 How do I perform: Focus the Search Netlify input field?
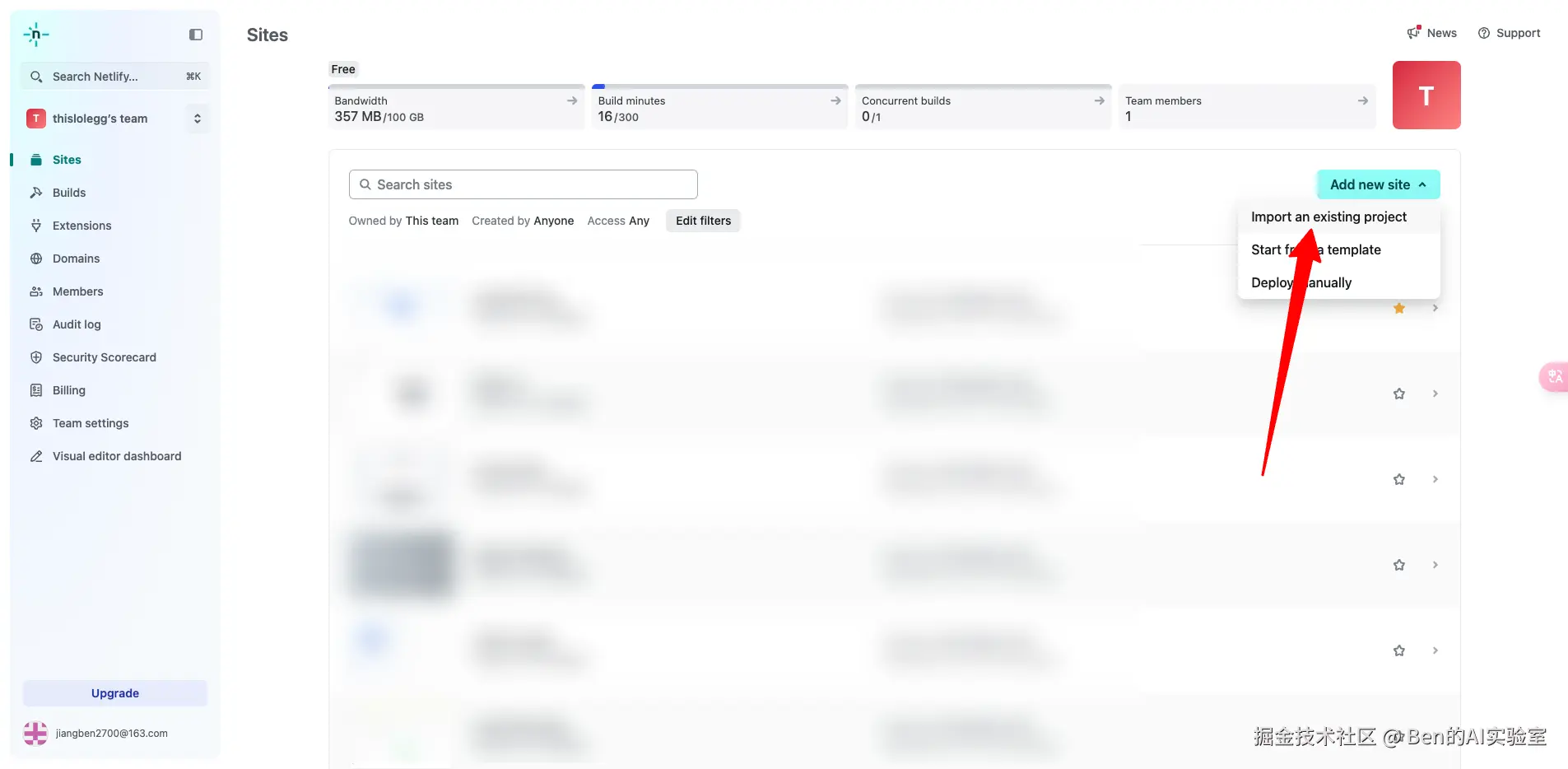tap(115, 77)
